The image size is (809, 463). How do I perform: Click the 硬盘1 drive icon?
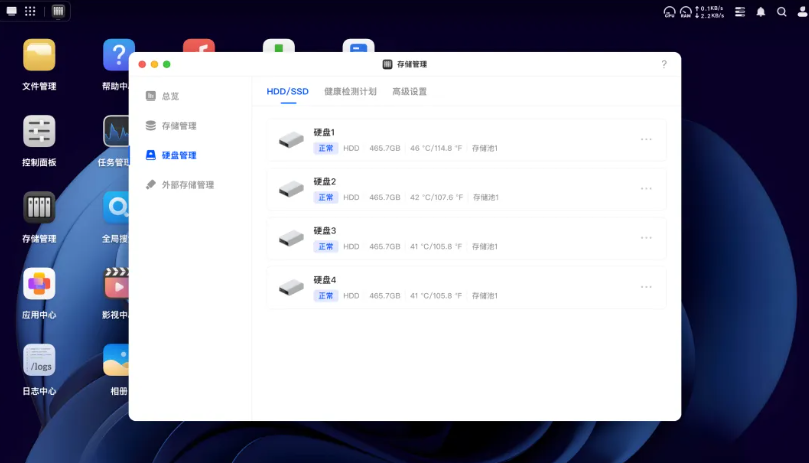click(x=292, y=140)
